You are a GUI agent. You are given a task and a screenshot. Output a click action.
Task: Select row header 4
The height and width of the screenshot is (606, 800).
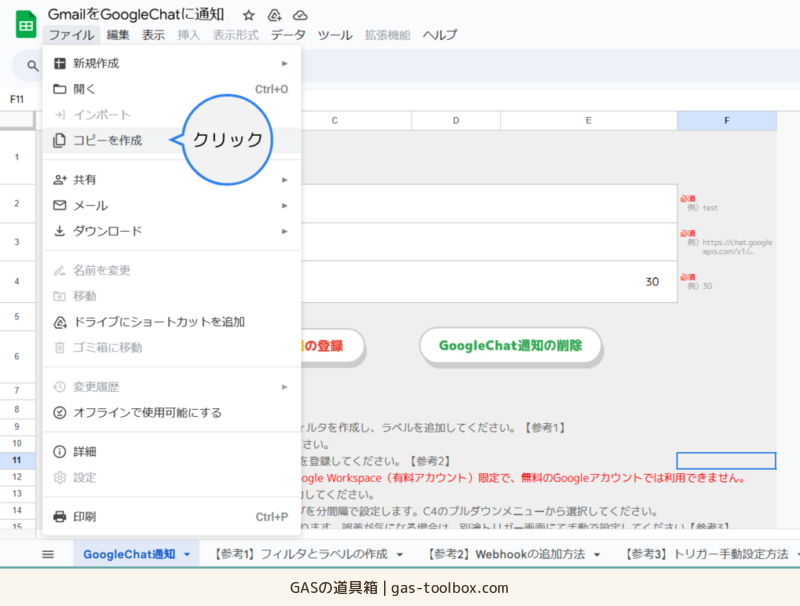coord(17,282)
